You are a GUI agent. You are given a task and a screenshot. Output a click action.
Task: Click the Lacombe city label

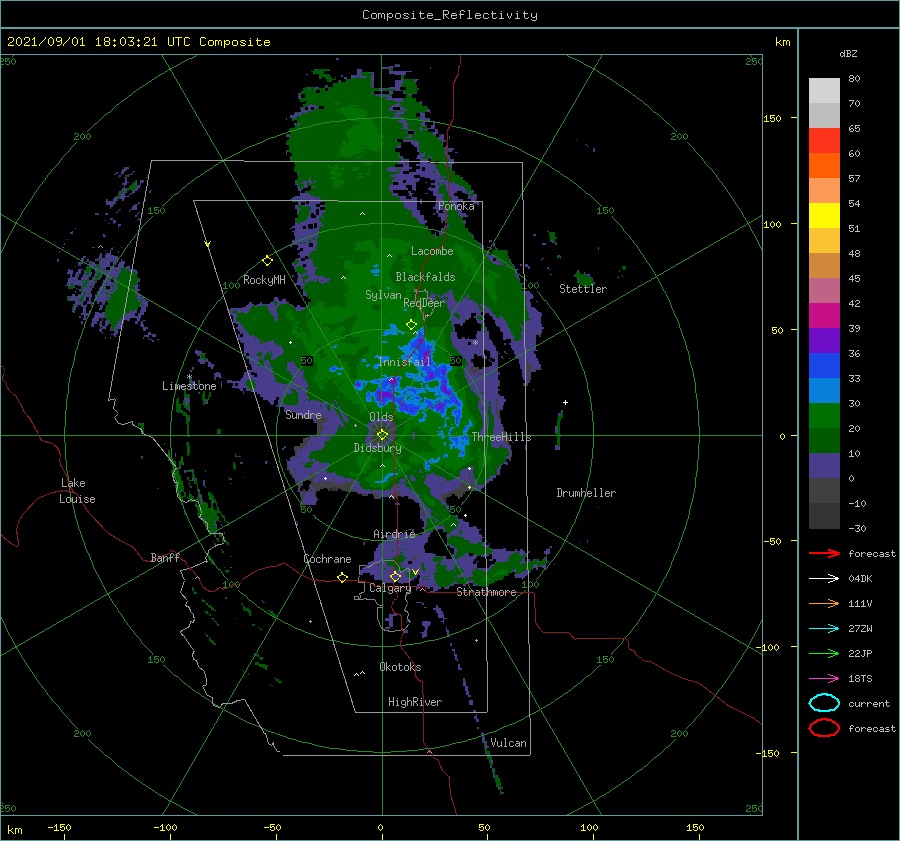[x=432, y=251]
